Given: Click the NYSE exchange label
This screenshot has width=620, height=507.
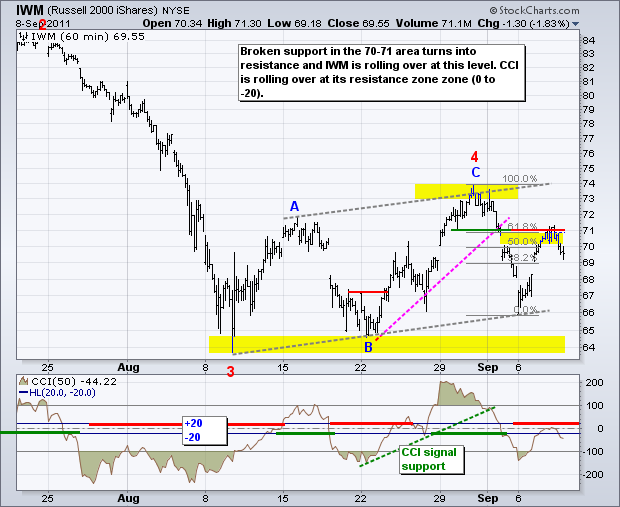Looking at the screenshot, I should 176,11.
